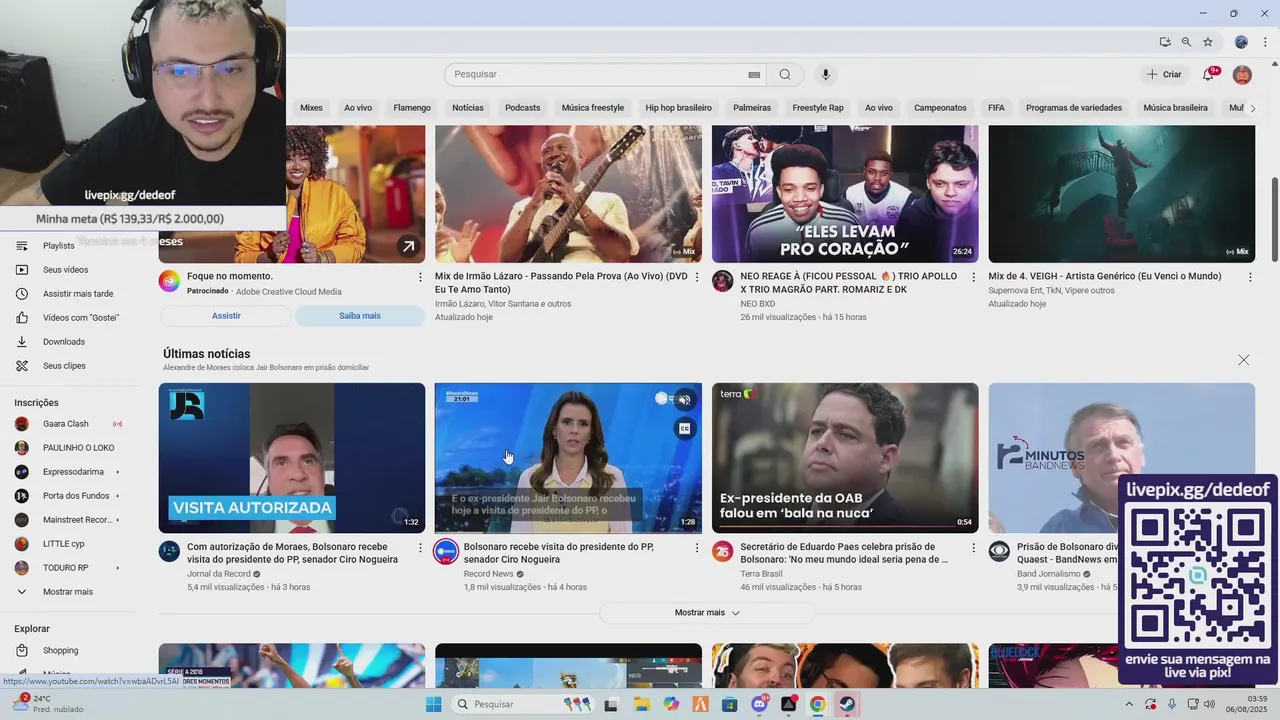Open options for the Terra Brasil video
Screen dimensions: 1280x720
pyautogui.click(x=973, y=548)
